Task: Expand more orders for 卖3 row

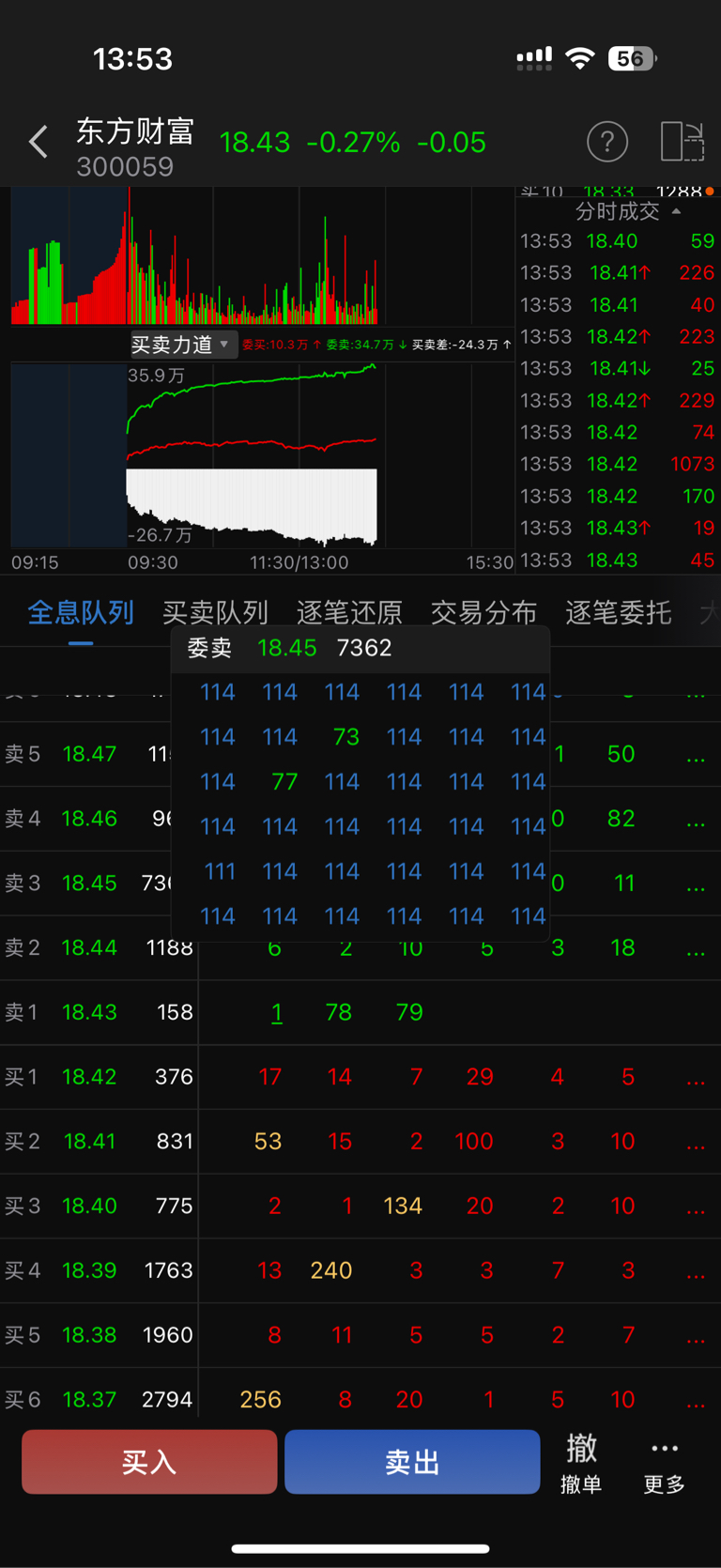Action: [x=696, y=884]
